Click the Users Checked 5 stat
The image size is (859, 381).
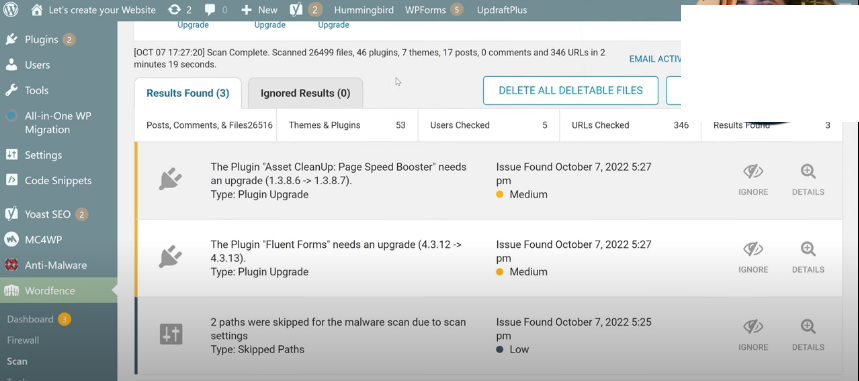click(489, 125)
